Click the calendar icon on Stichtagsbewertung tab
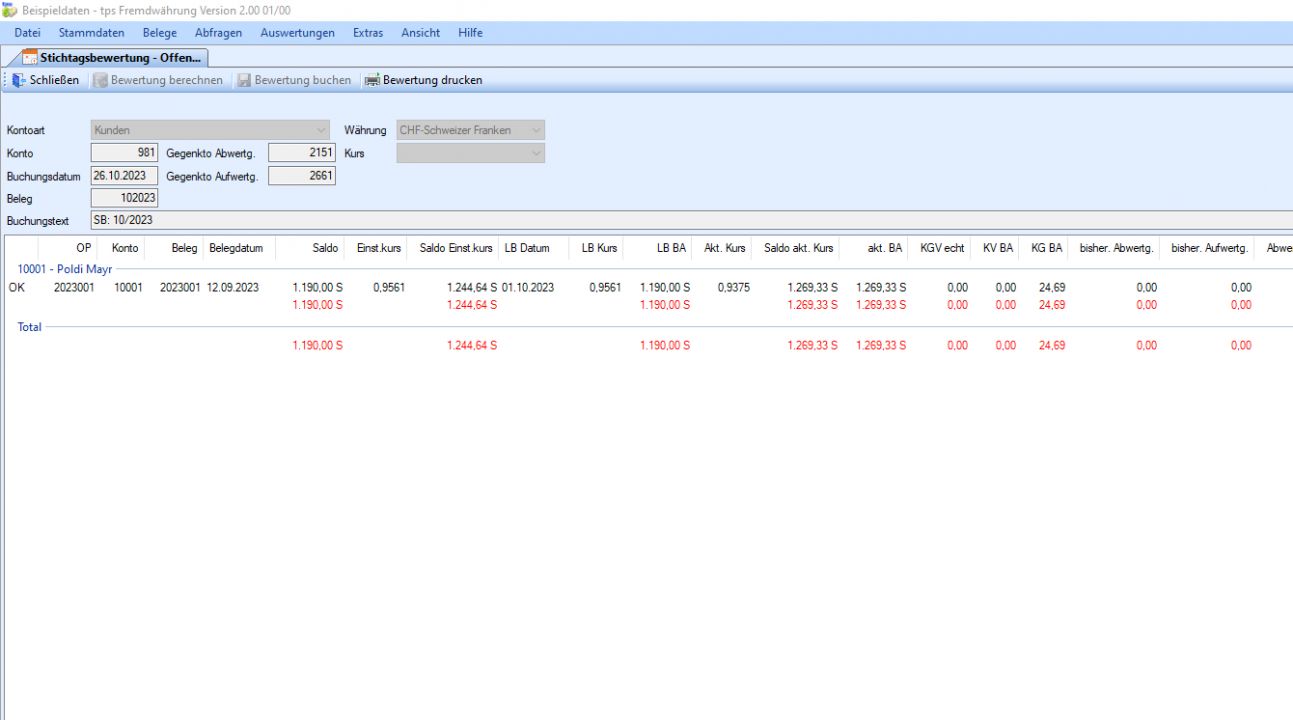The width and height of the screenshot is (1293, 720). [x=30, y=58]
